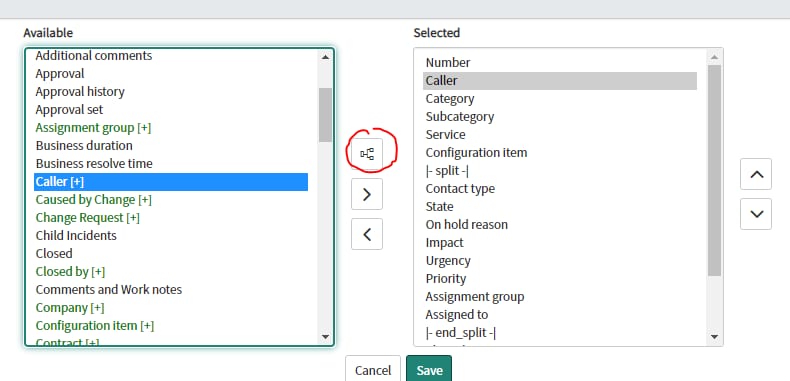
Task: Click Available list scrollbar down arrow
Action: [x=325, y=337]
